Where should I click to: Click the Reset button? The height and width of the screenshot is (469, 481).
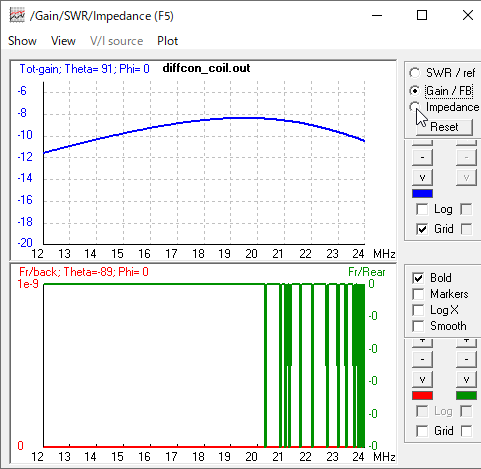(444, 127)
